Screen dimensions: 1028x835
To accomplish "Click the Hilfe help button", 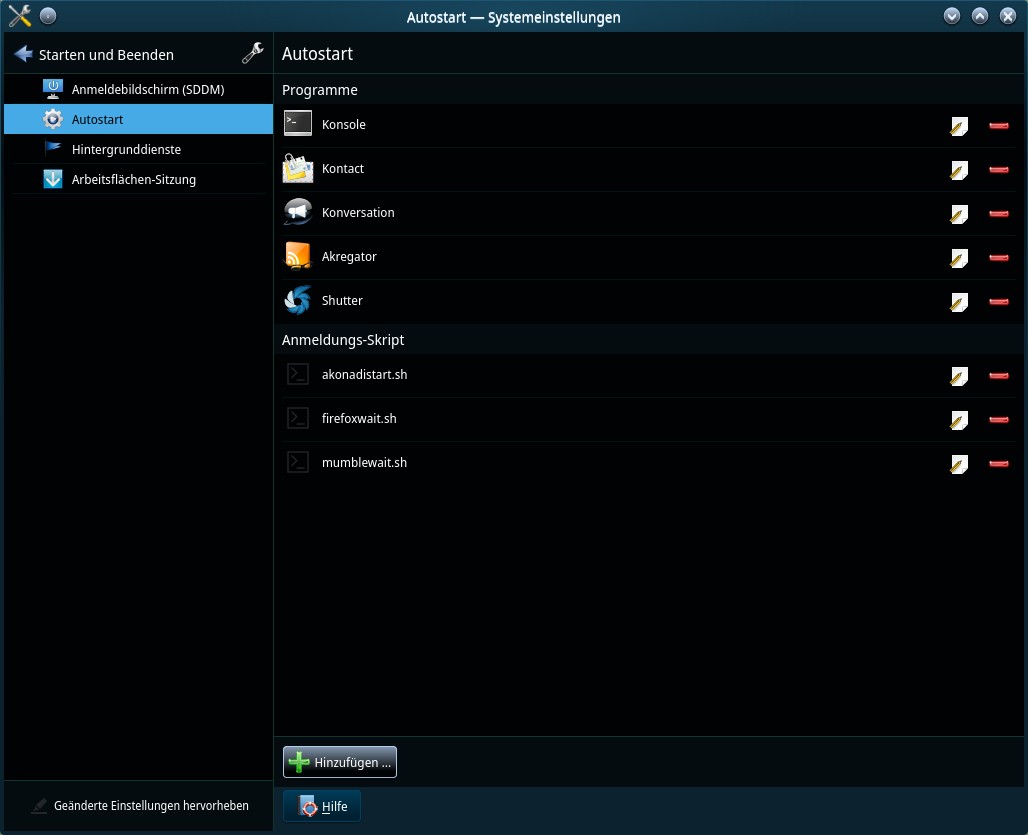I will click(x=322, y=806).
